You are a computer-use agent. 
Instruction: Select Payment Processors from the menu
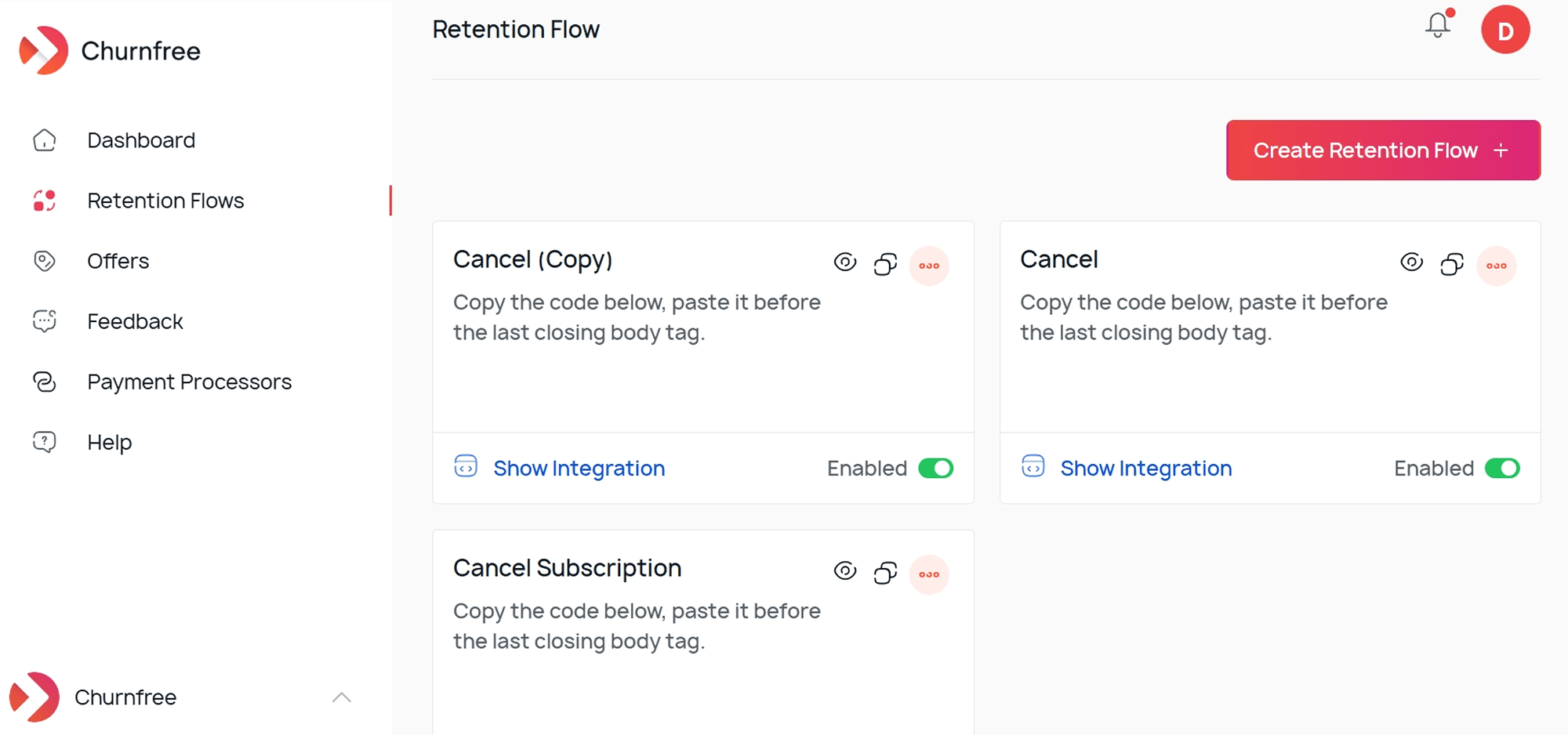point(188,382)
